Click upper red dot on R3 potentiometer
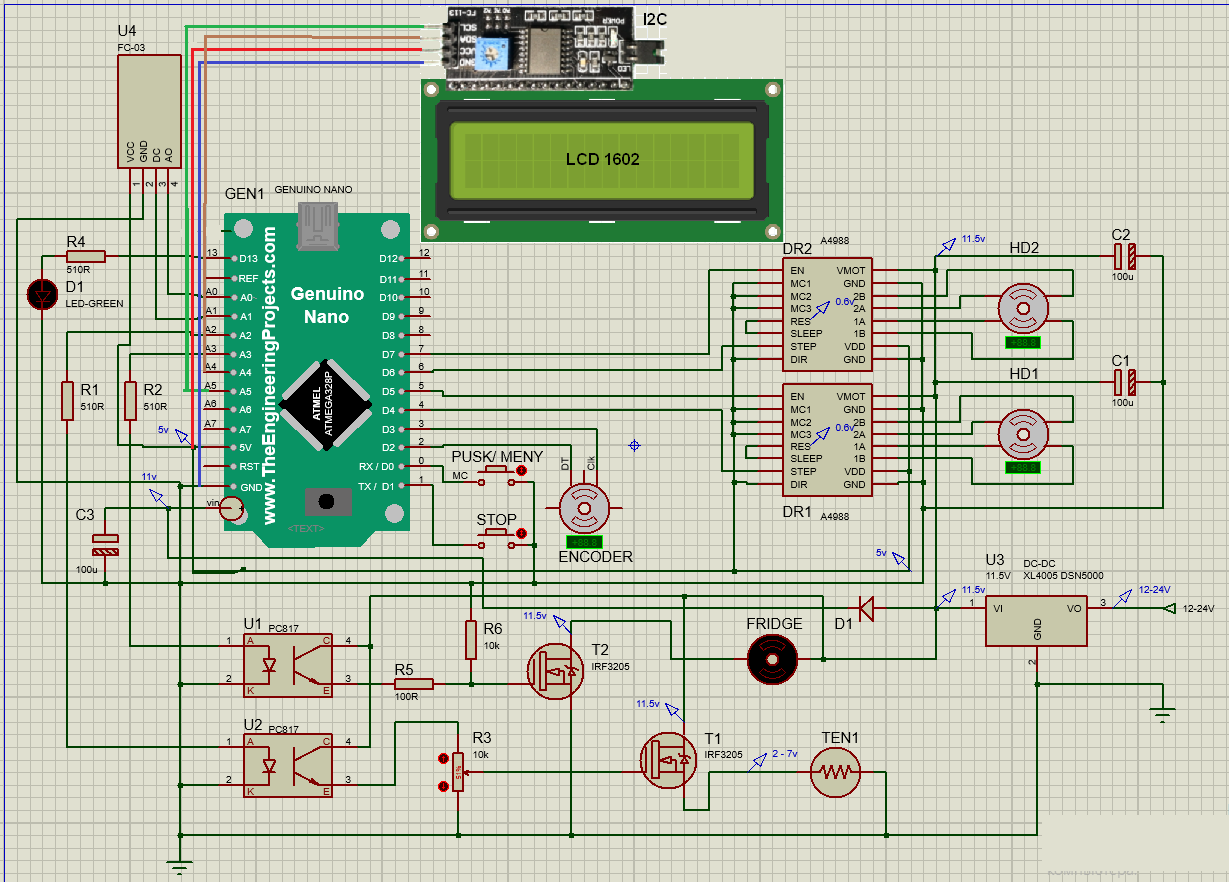 click(x=444, y=759)
